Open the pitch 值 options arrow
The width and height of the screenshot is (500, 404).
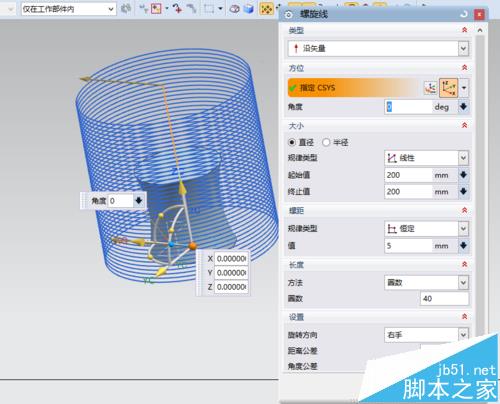tap(463, 246)
